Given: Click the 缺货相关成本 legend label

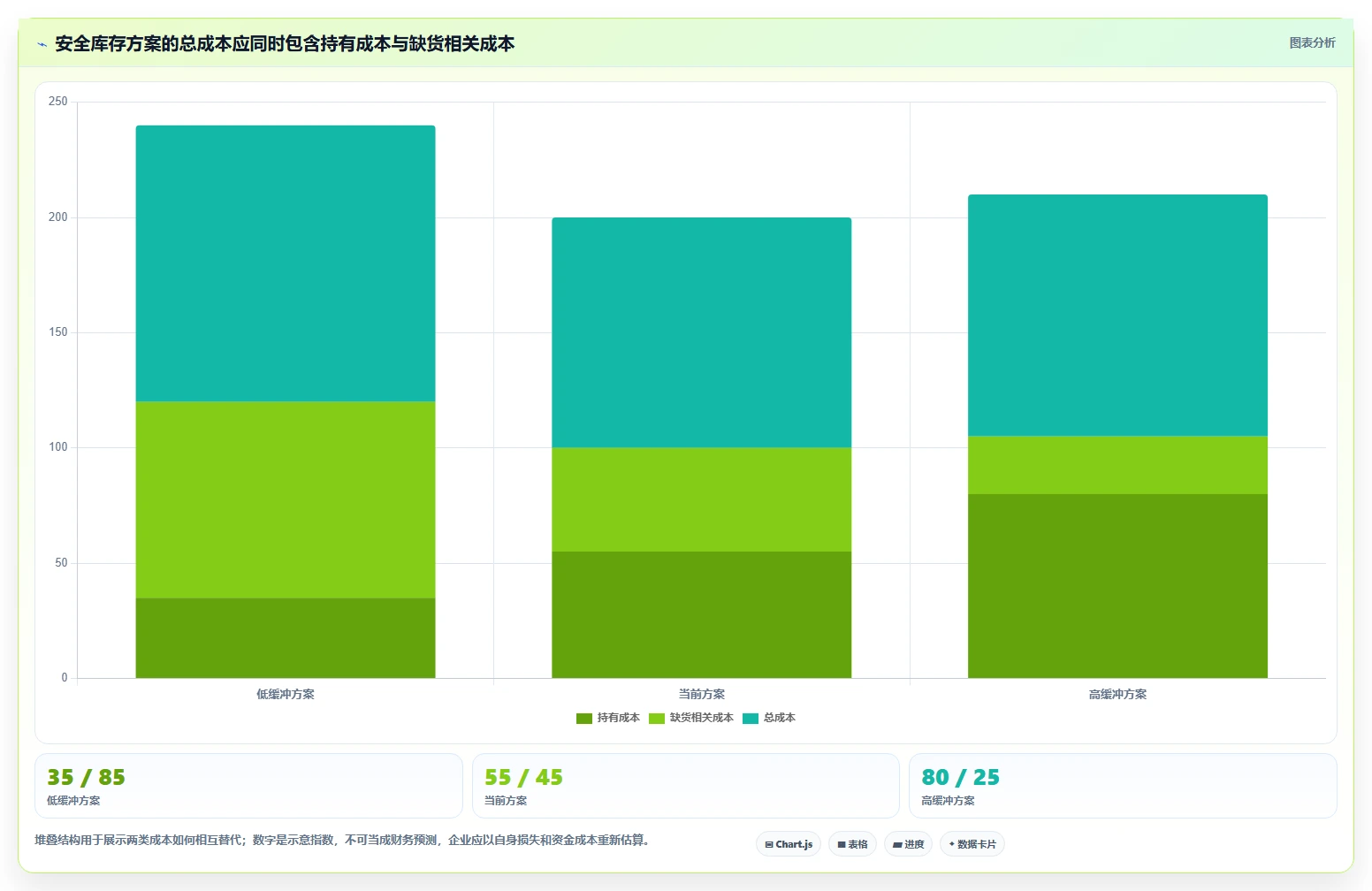Looking at the screenshot, I should click(x=701, y=718).
